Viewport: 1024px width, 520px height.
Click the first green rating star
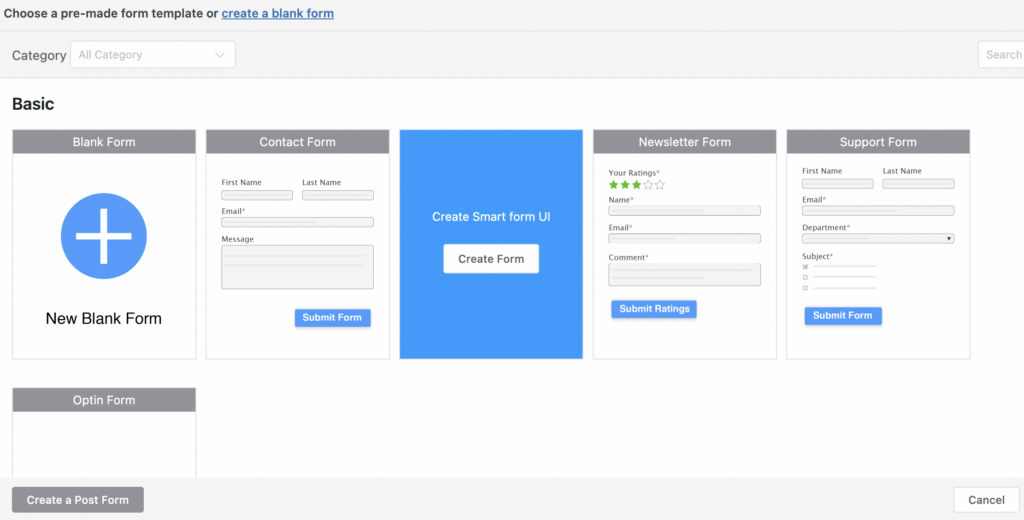click(x=614, y=185)
